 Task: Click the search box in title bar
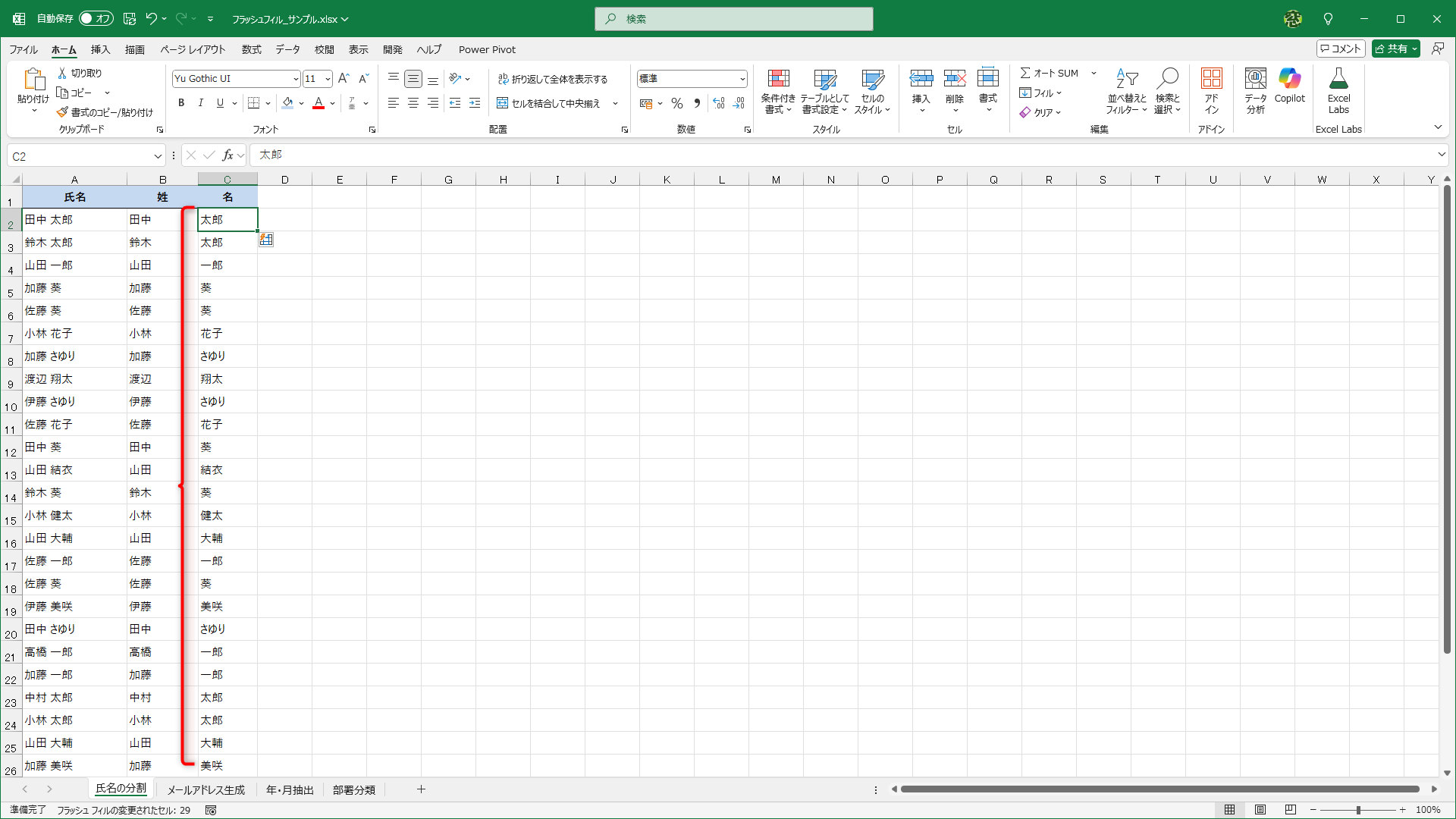[x=734, y=19]
